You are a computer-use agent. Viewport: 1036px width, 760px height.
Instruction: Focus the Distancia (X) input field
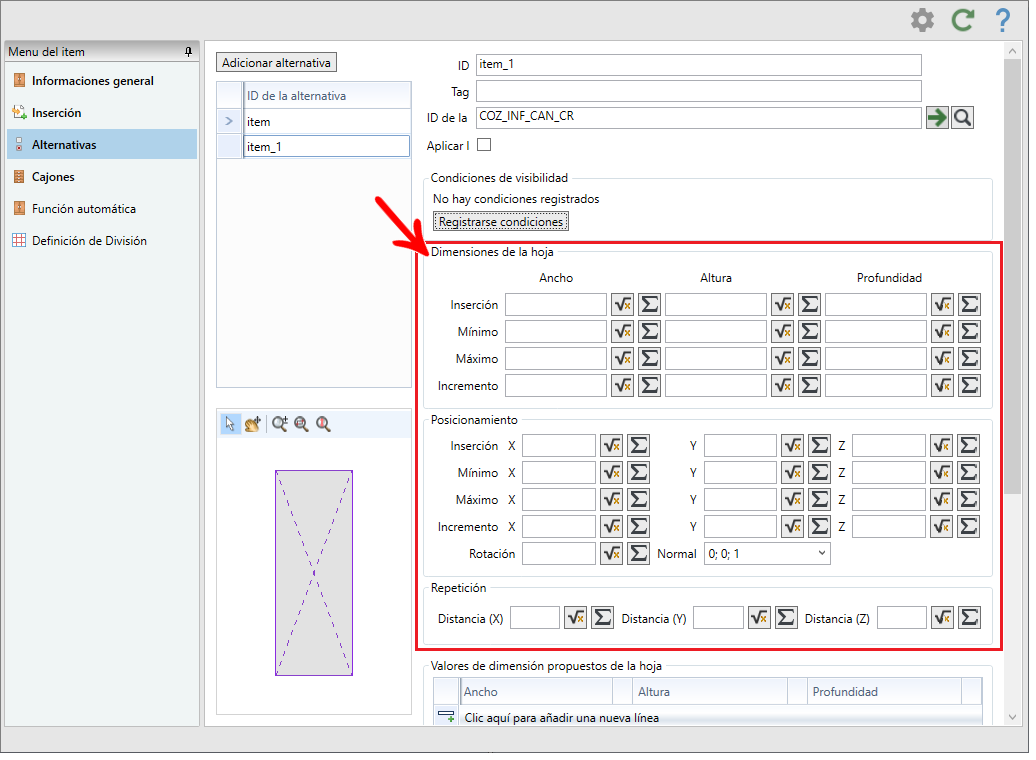[535, 618]
